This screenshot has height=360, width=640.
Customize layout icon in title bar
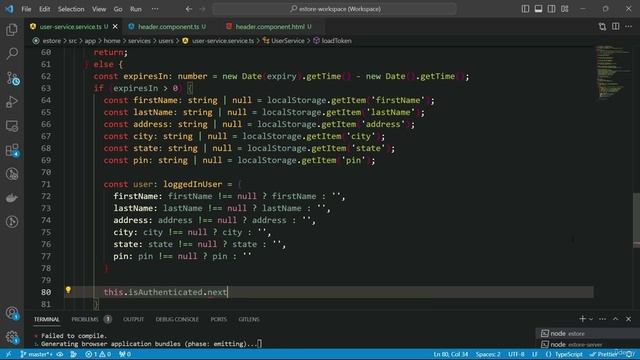[564, 9]
